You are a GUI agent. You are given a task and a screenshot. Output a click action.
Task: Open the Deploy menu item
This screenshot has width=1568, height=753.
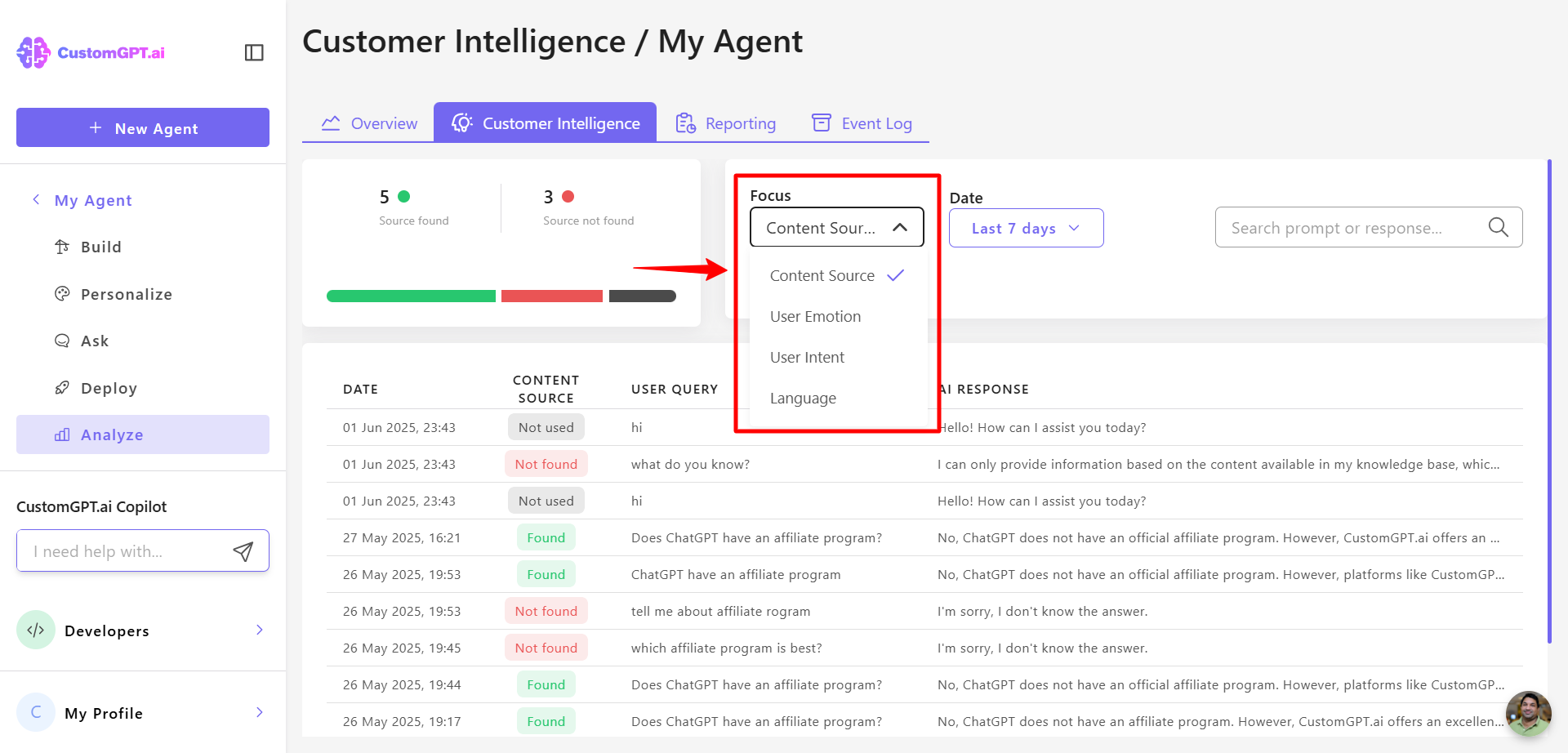(x=143, y=388)
